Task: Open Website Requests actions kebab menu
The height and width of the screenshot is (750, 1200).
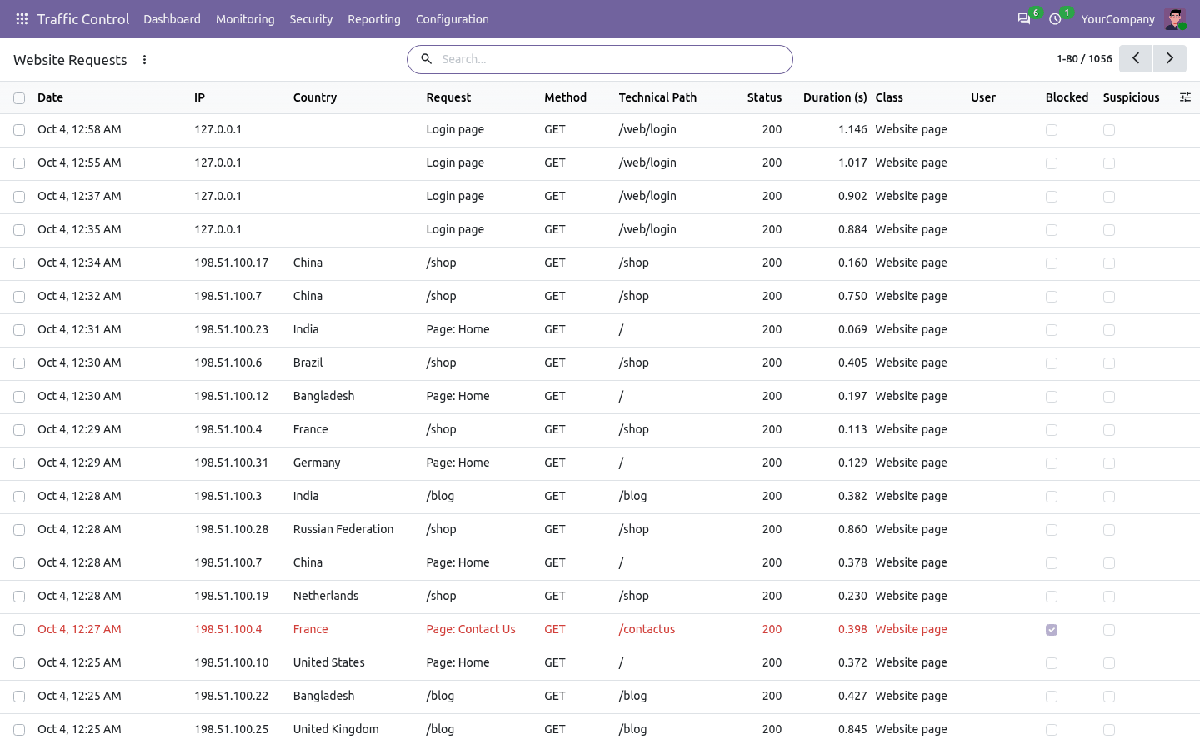Action: coord(144,60)
